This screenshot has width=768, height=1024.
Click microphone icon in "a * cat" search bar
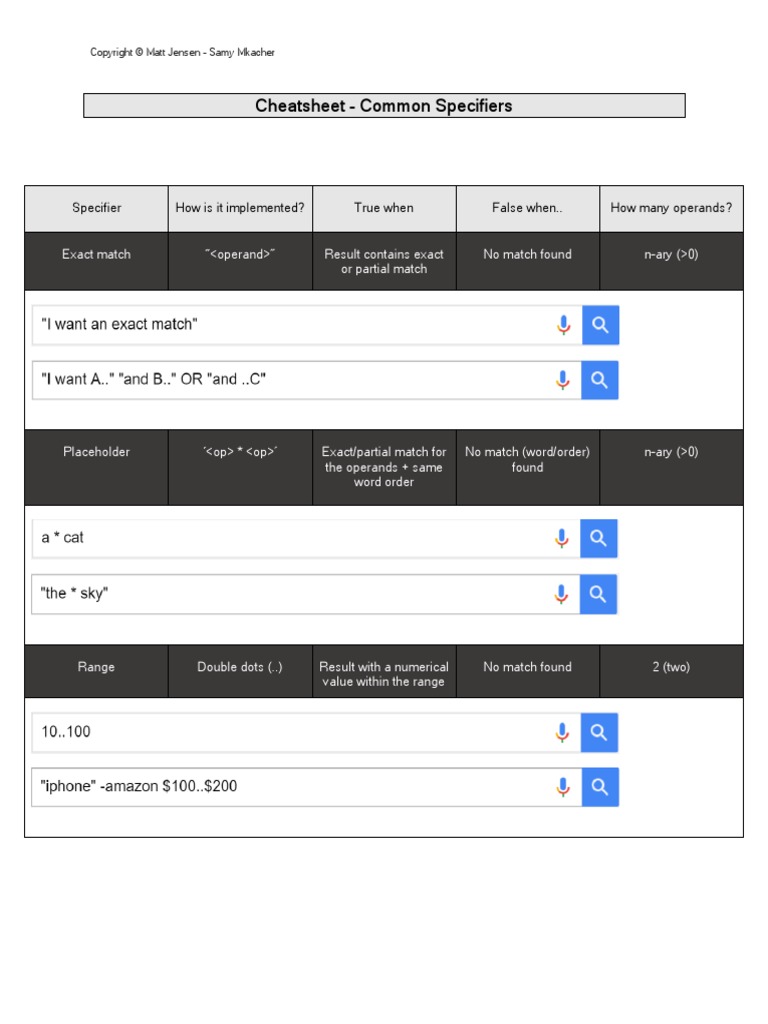562,538
